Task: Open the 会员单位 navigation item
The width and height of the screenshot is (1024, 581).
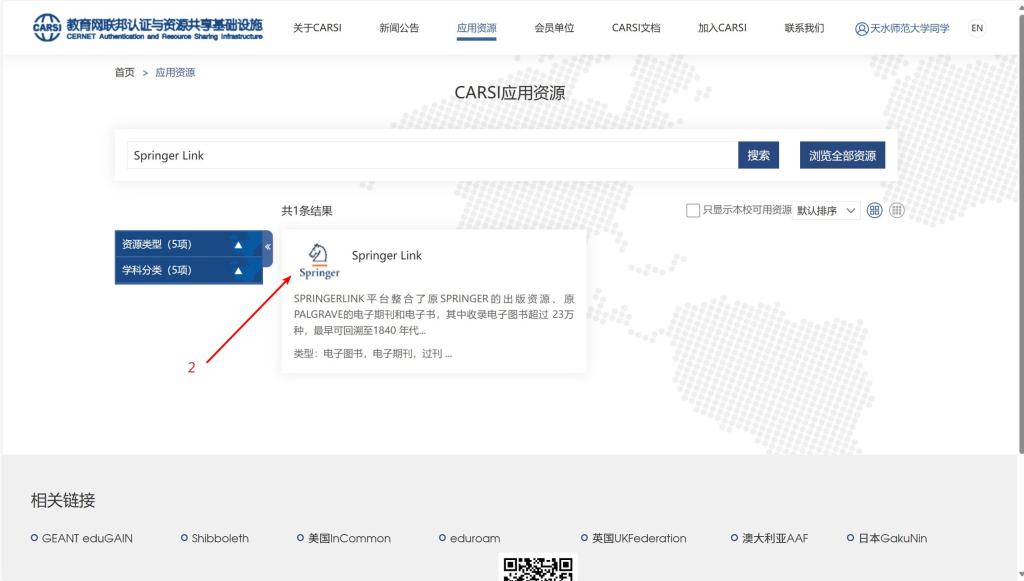Action: click(554, 28)
